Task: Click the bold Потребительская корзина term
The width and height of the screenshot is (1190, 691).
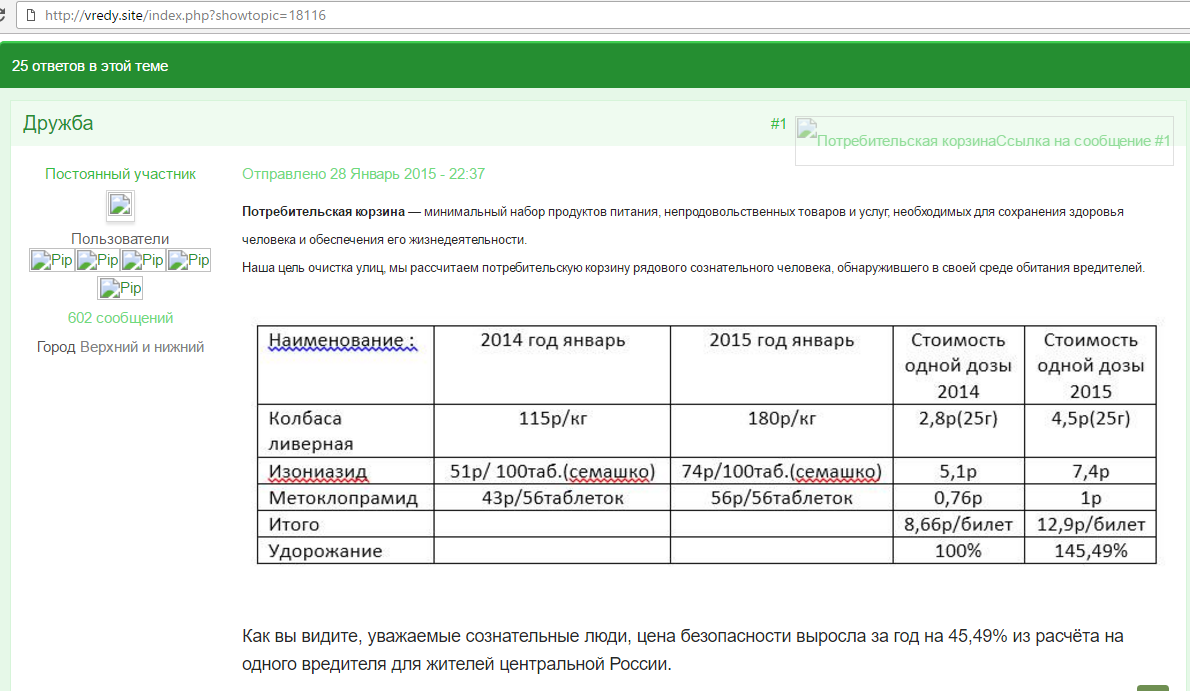Action: (x=323, y=212)
